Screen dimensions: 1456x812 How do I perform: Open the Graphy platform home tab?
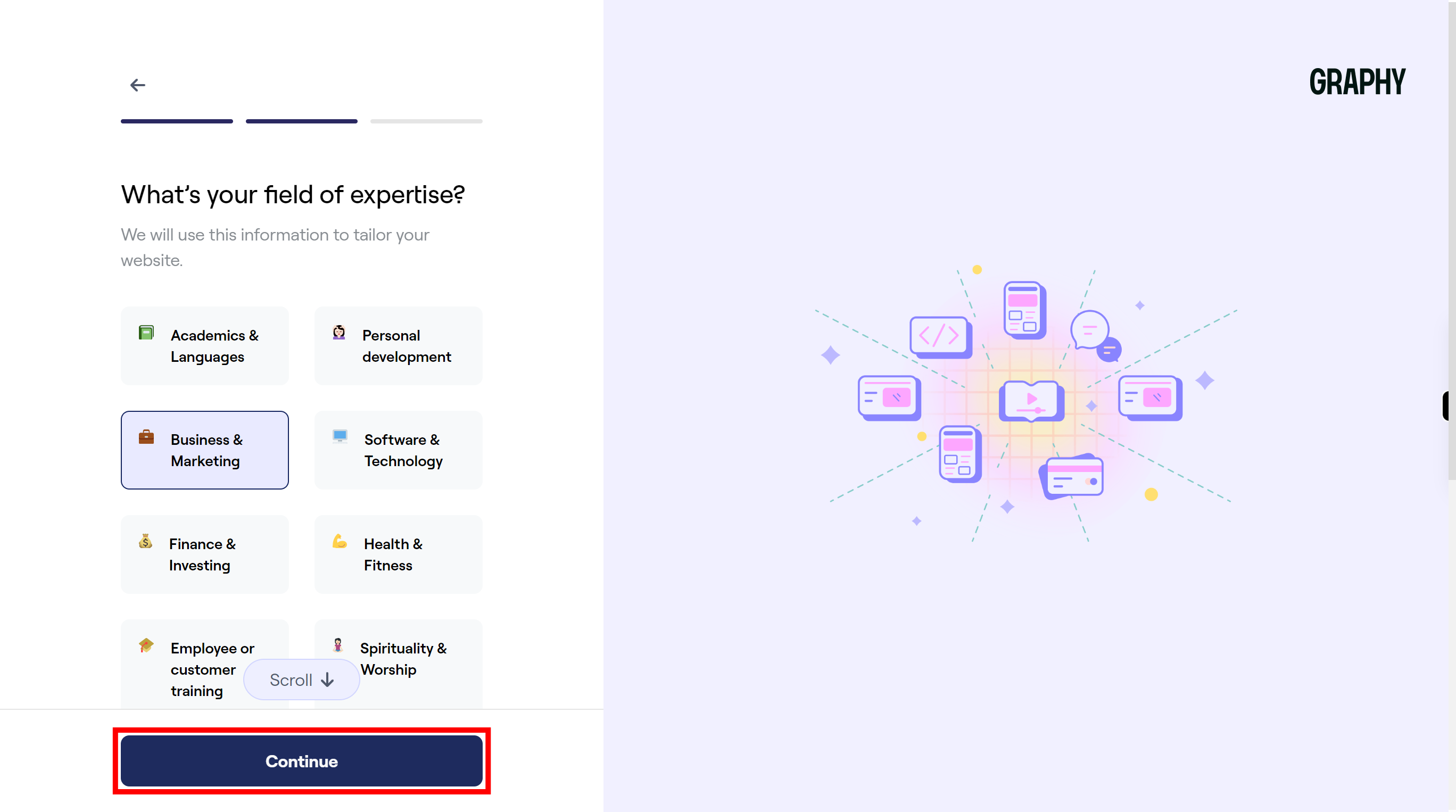1357,81
